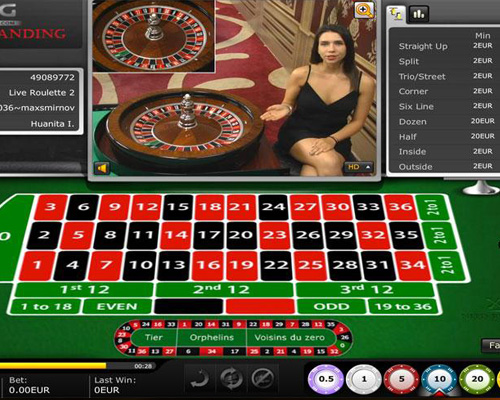This screenshot has width=500, height=400.
Task: Click the Voisins du zero racetrack section
Action: (289, 338)
